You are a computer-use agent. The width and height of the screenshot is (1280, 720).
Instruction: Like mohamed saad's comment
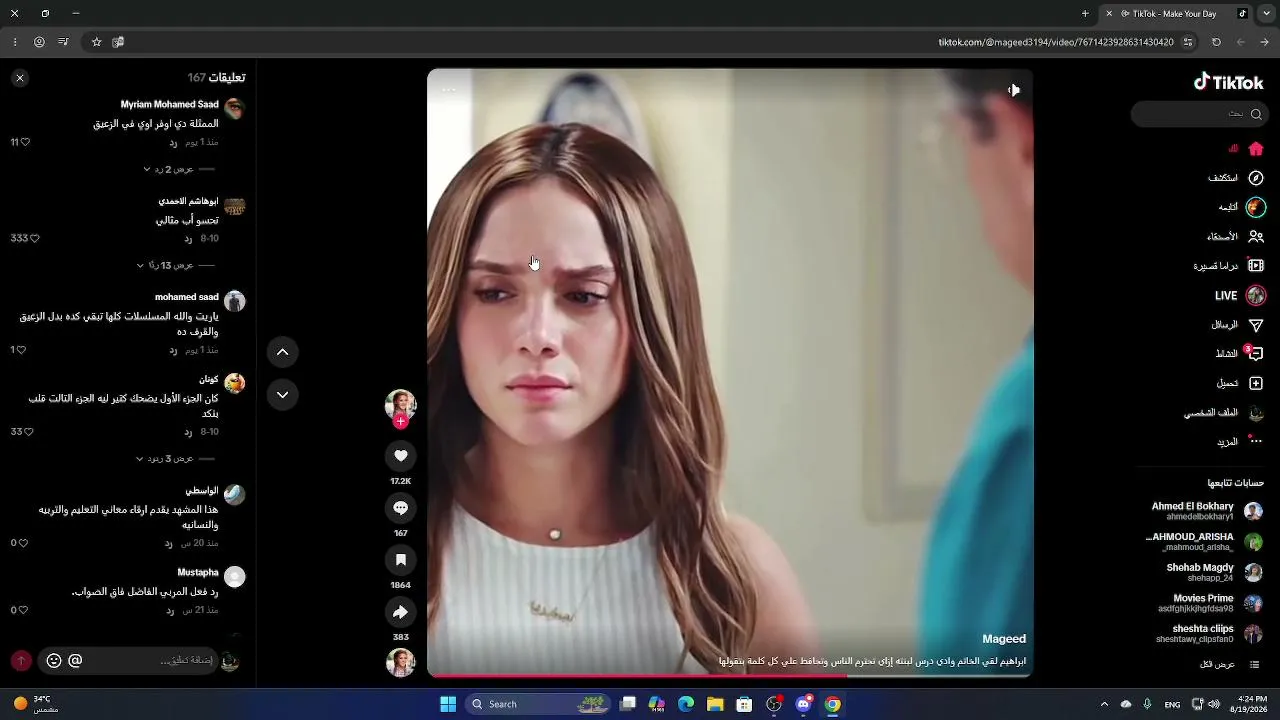point(21,350)
